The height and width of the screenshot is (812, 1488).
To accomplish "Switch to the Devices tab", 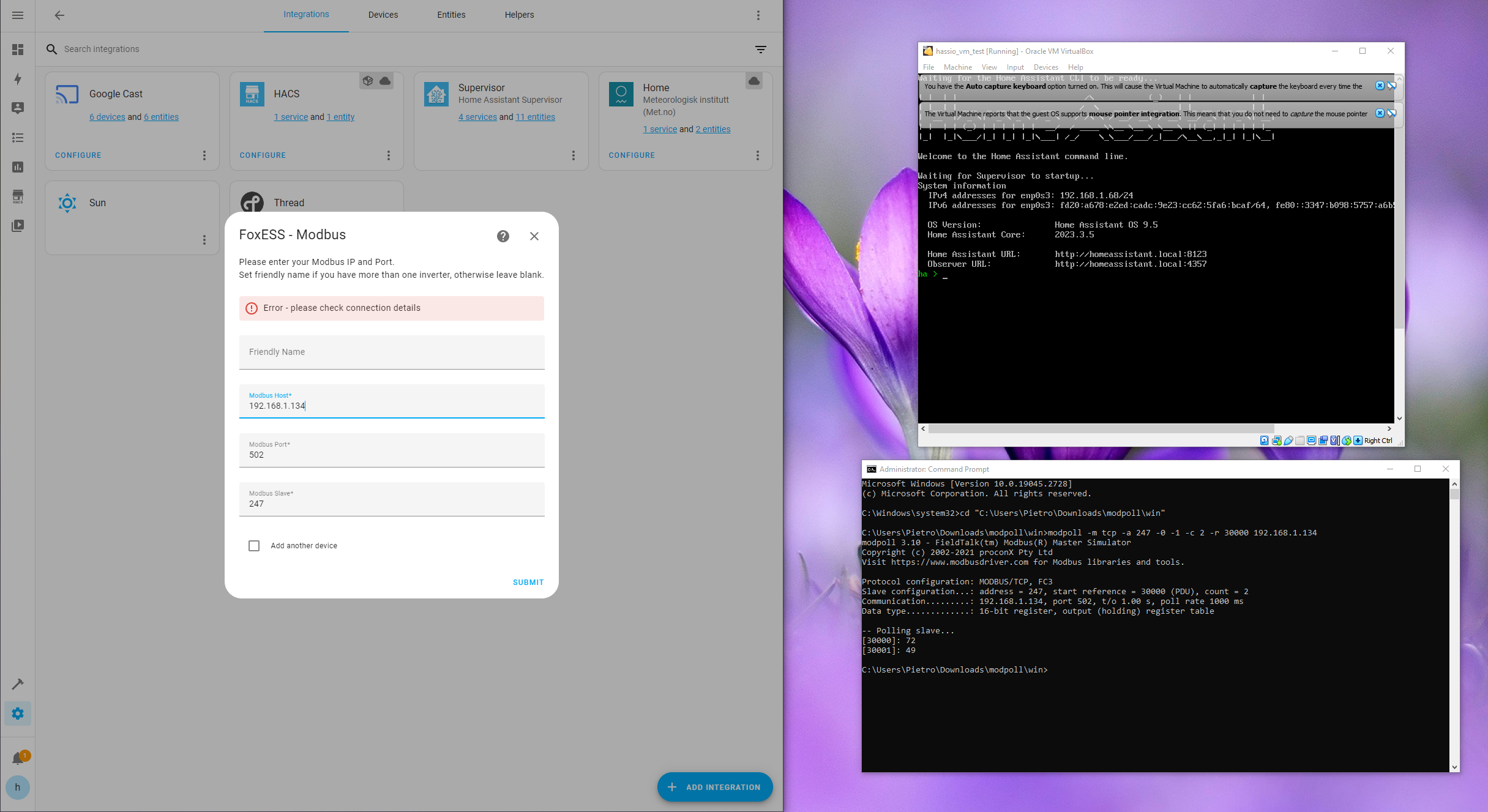I will 383,15.
